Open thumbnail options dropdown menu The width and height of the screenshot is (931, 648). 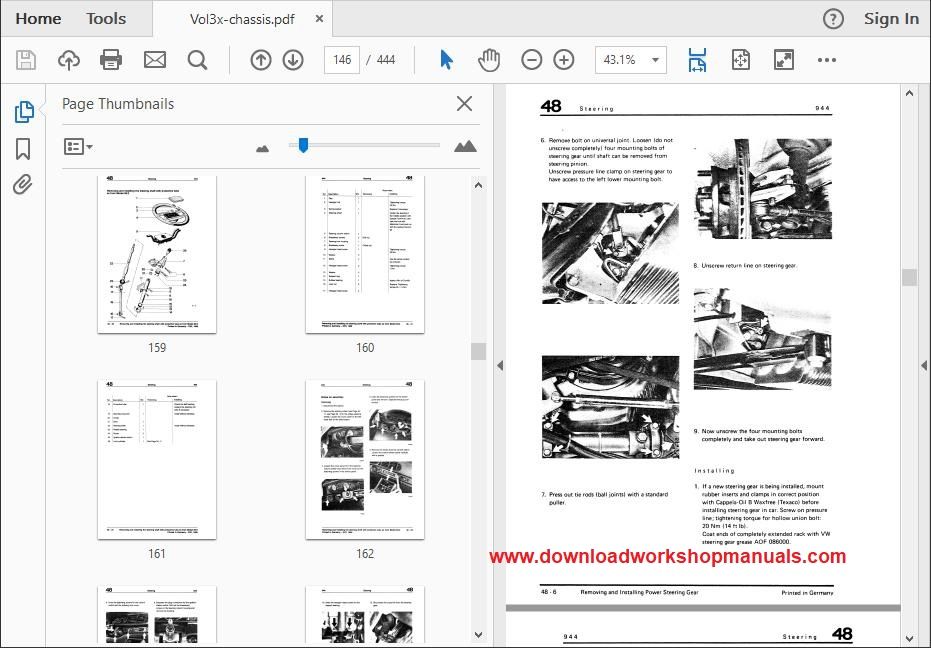78,146
